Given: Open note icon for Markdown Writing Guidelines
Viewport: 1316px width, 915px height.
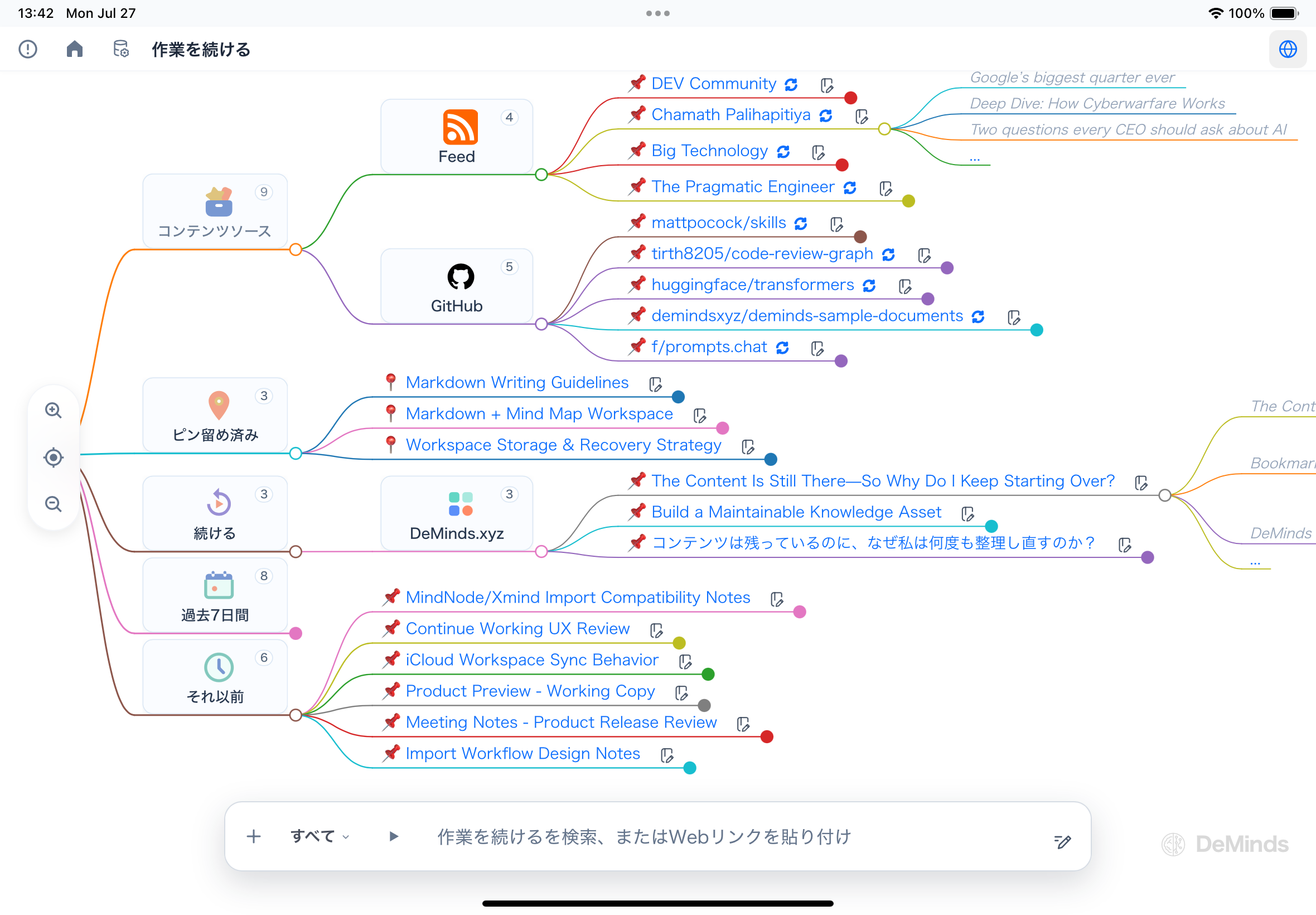Looking at the screenshot, I should [x=656, y=384].
